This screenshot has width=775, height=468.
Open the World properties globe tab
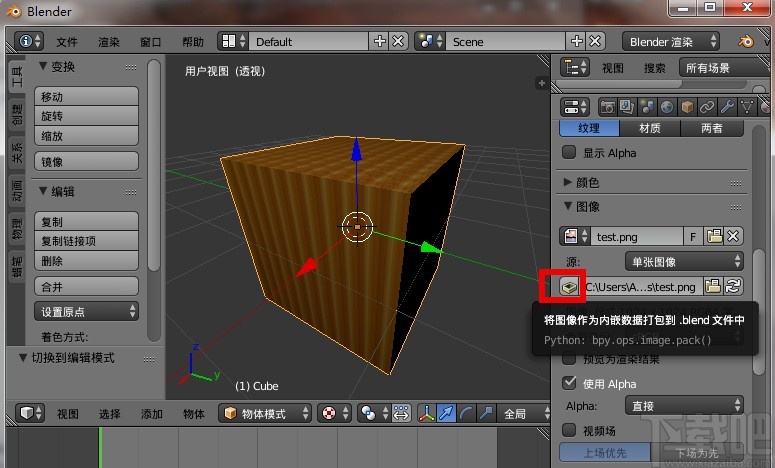point(667,107)
